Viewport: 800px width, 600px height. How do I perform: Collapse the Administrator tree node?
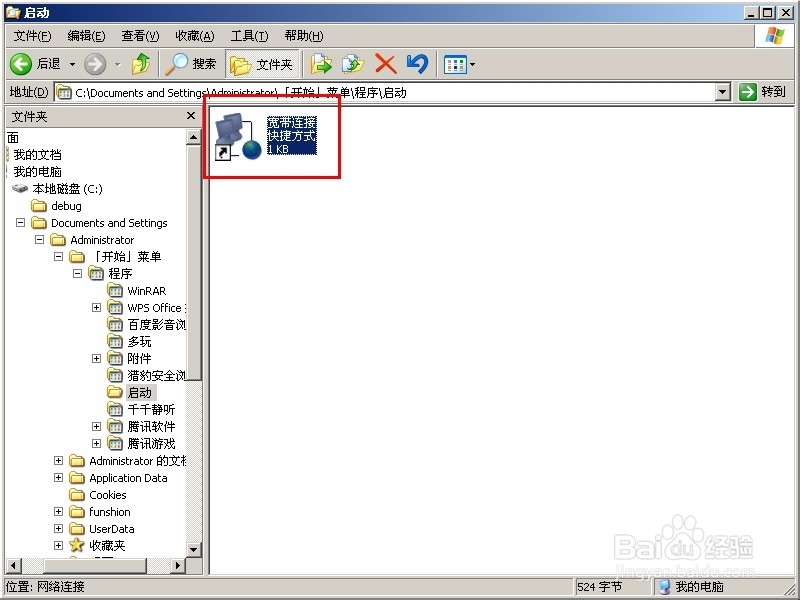(x=39, y=240)
